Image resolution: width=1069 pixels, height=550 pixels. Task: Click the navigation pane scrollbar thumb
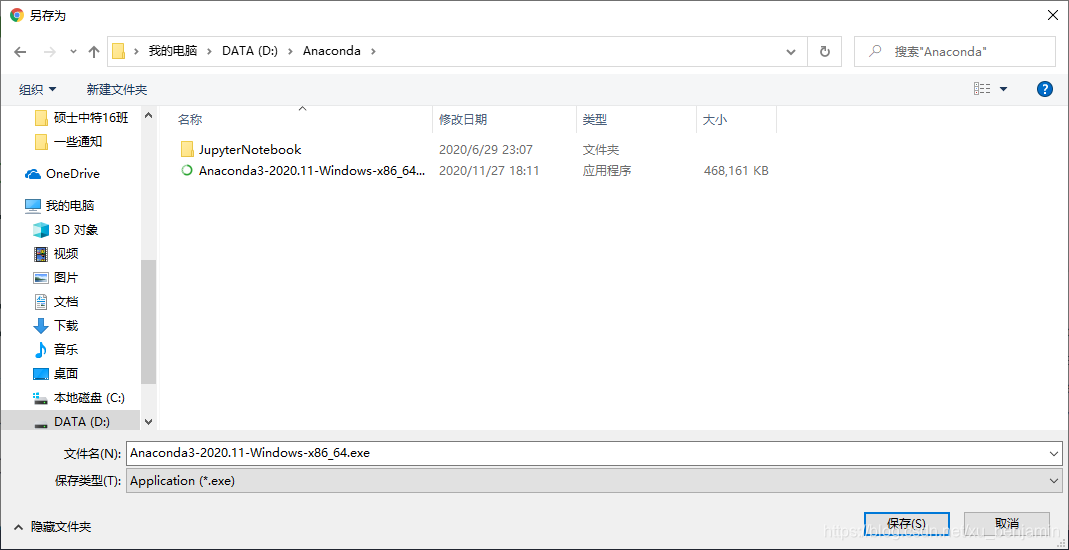click(x=149, y=321)
